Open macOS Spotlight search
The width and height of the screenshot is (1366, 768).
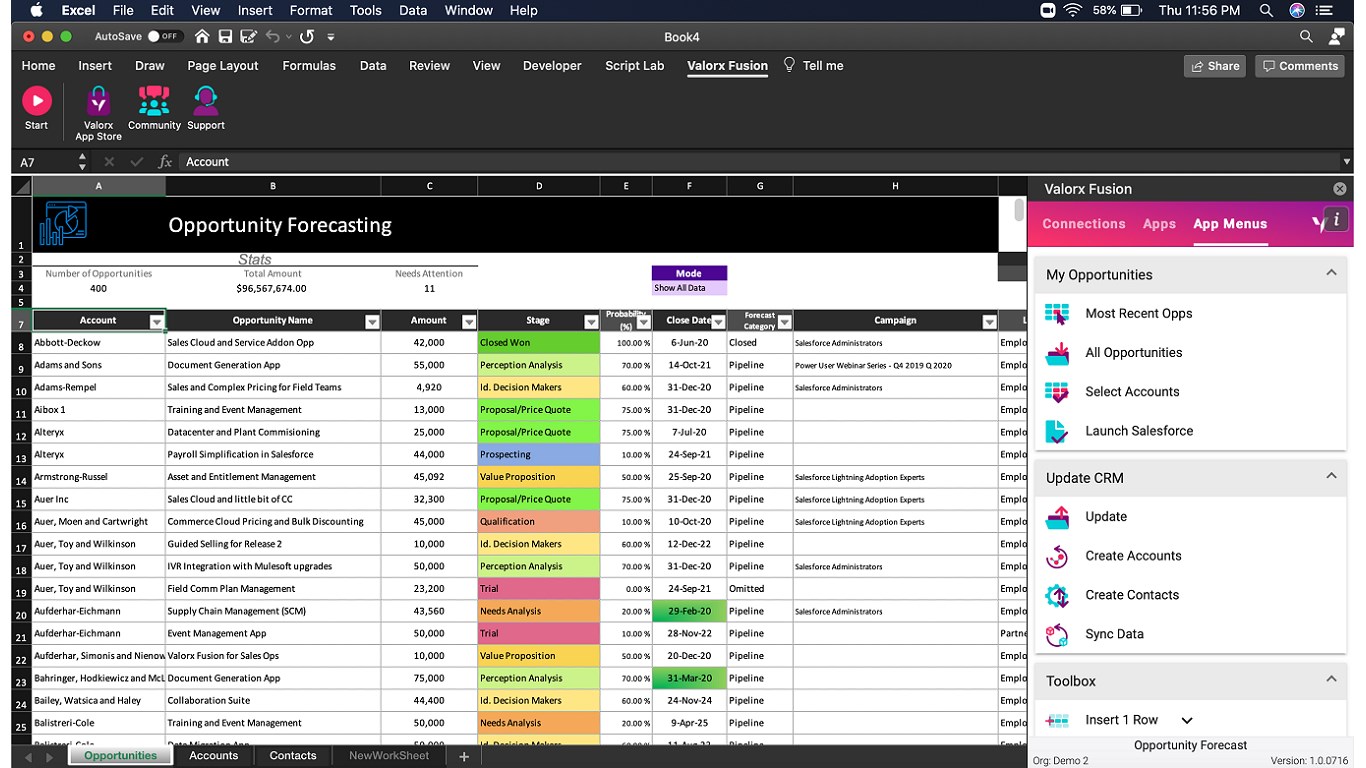tap(1266, 10)
